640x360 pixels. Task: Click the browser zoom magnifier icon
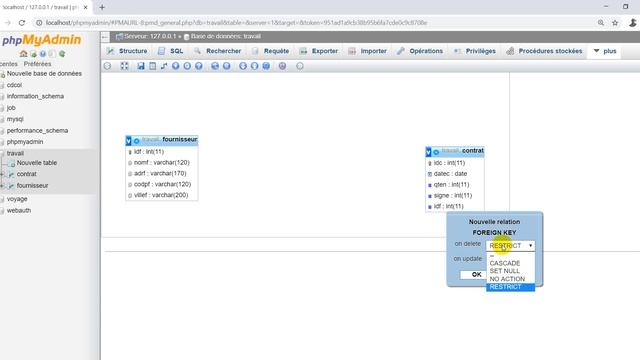(x=601, y=23)
